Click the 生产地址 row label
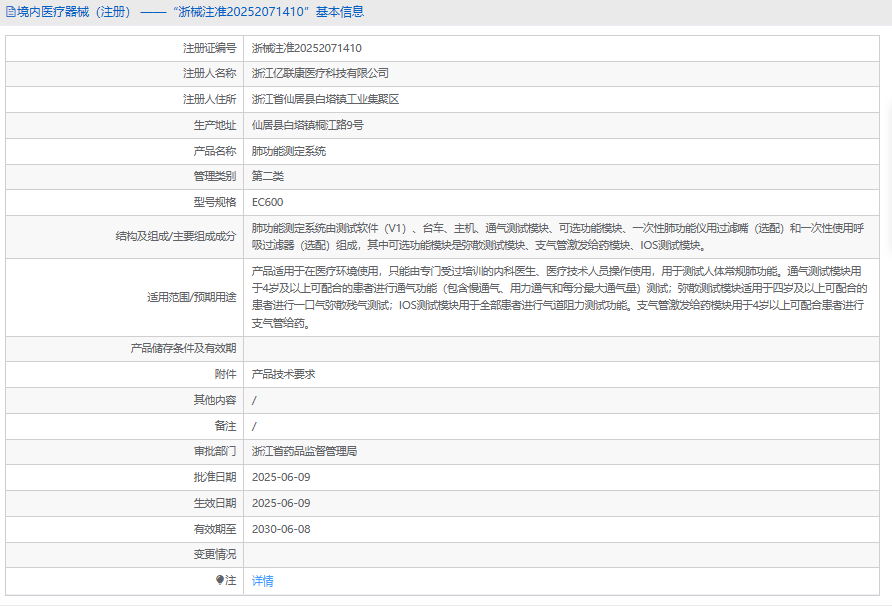The width and height of the screenshot is (892, 606). pyautogui.click(x=215, y=125)
